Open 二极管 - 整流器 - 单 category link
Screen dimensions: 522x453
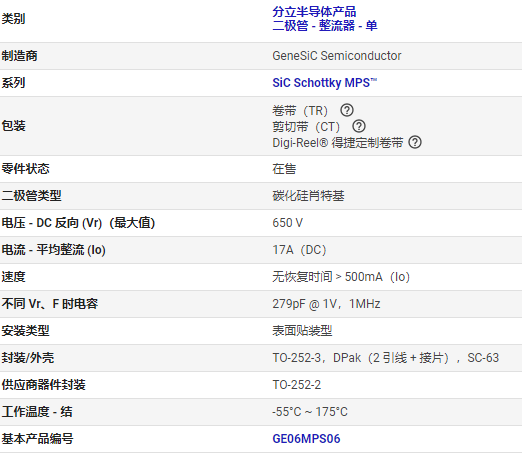(325, 26)
